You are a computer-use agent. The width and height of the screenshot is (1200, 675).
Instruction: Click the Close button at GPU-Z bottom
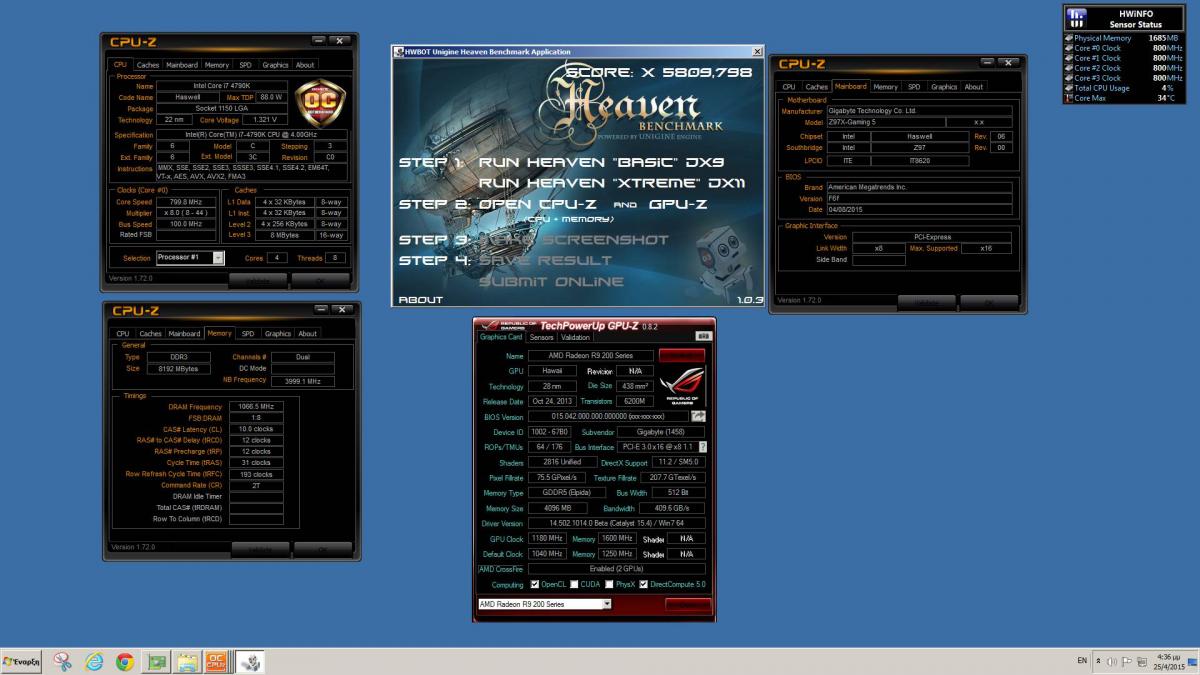coord(687,604)
